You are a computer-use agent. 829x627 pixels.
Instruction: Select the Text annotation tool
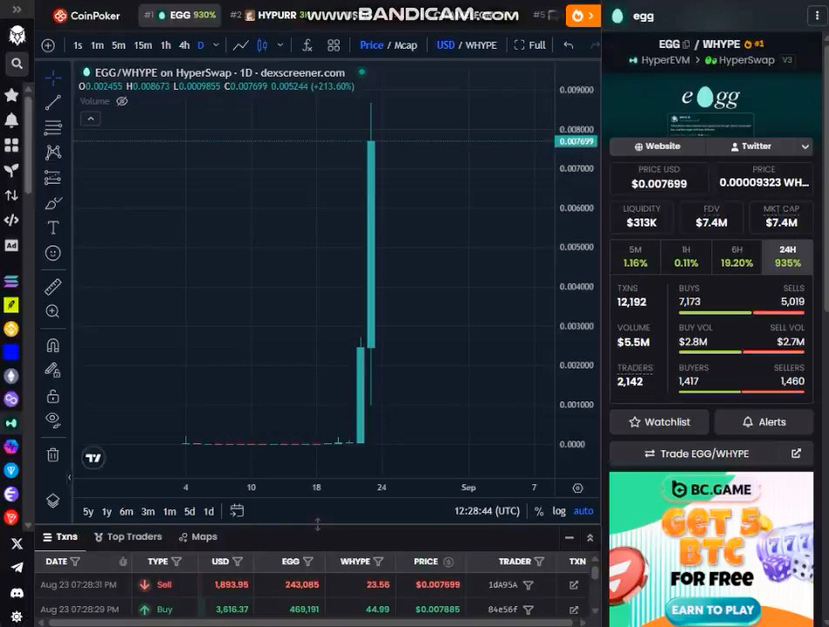click(x=53, y=228)
